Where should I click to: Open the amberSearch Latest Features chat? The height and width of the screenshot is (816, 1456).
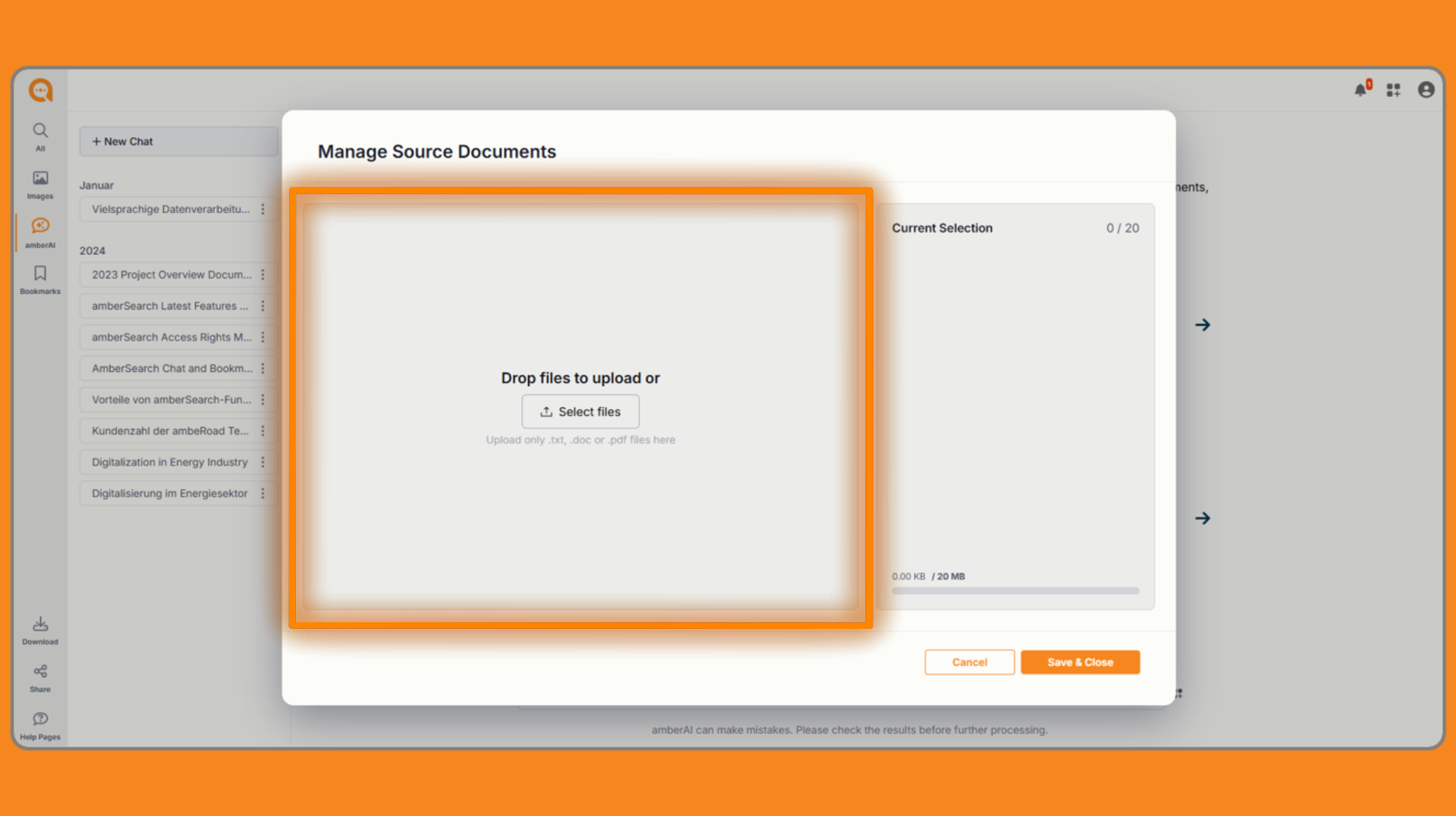coord(170,306)
